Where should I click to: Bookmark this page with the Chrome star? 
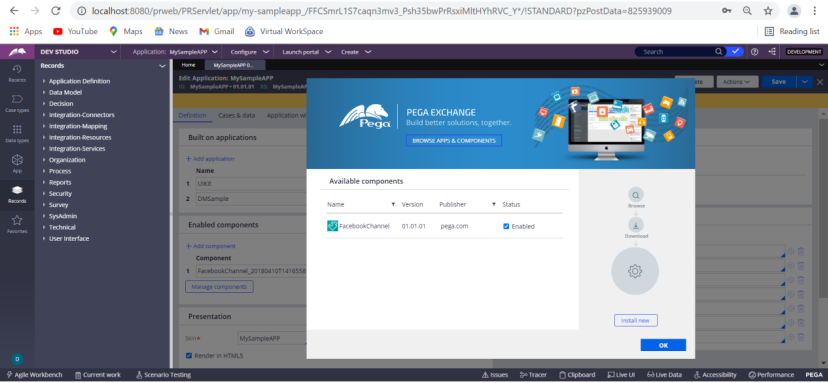[768, 11]
